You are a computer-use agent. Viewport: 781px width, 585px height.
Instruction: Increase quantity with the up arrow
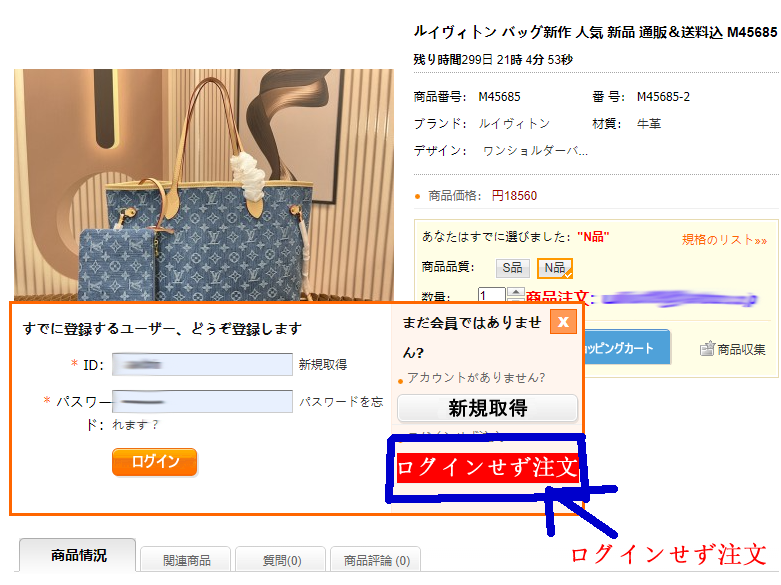tap(516, 292)
